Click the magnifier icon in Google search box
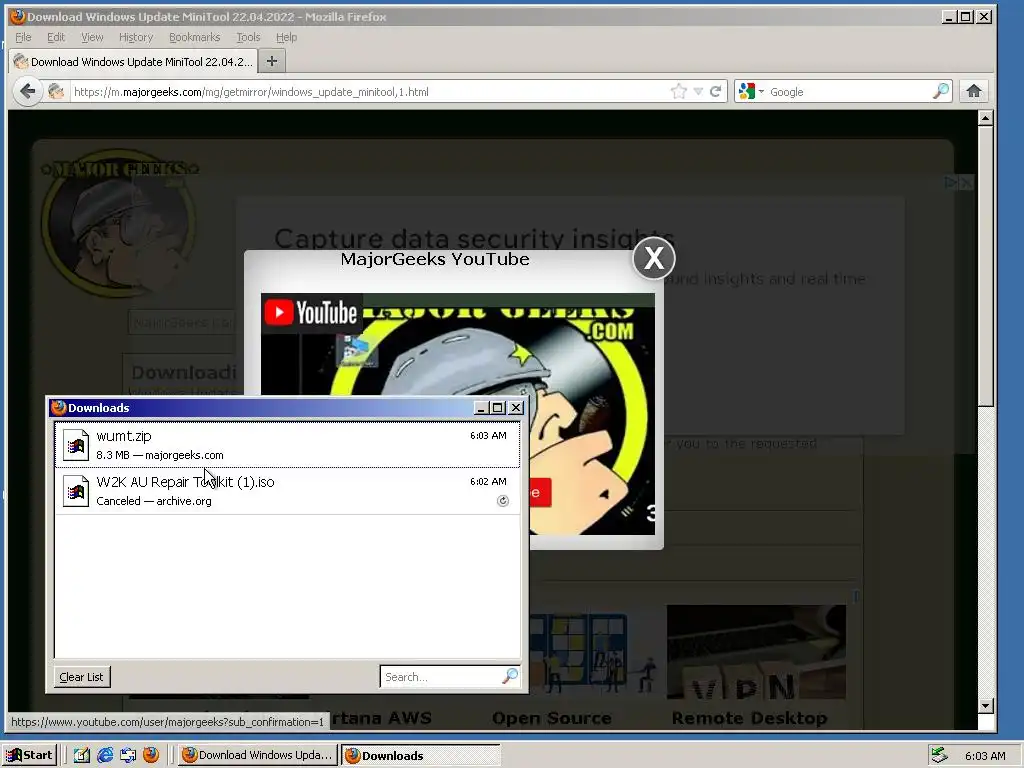The image size is (1024, 768). pyautogui.click(x=940, y=91)
